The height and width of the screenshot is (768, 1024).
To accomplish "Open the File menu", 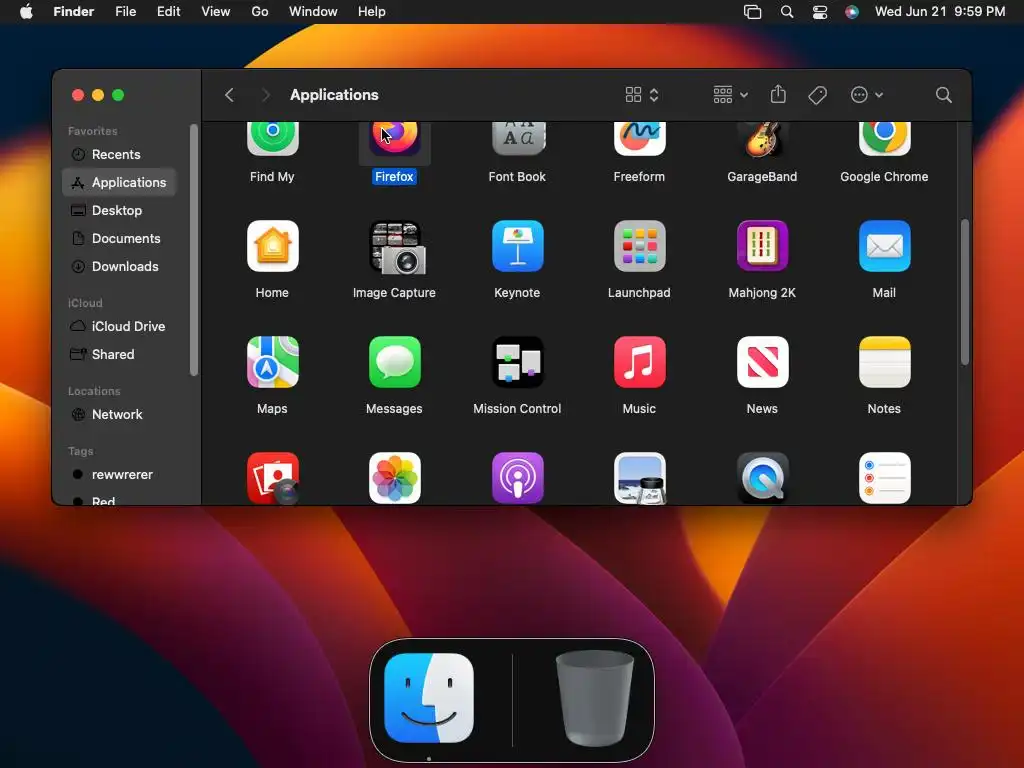I will (125, 12).
